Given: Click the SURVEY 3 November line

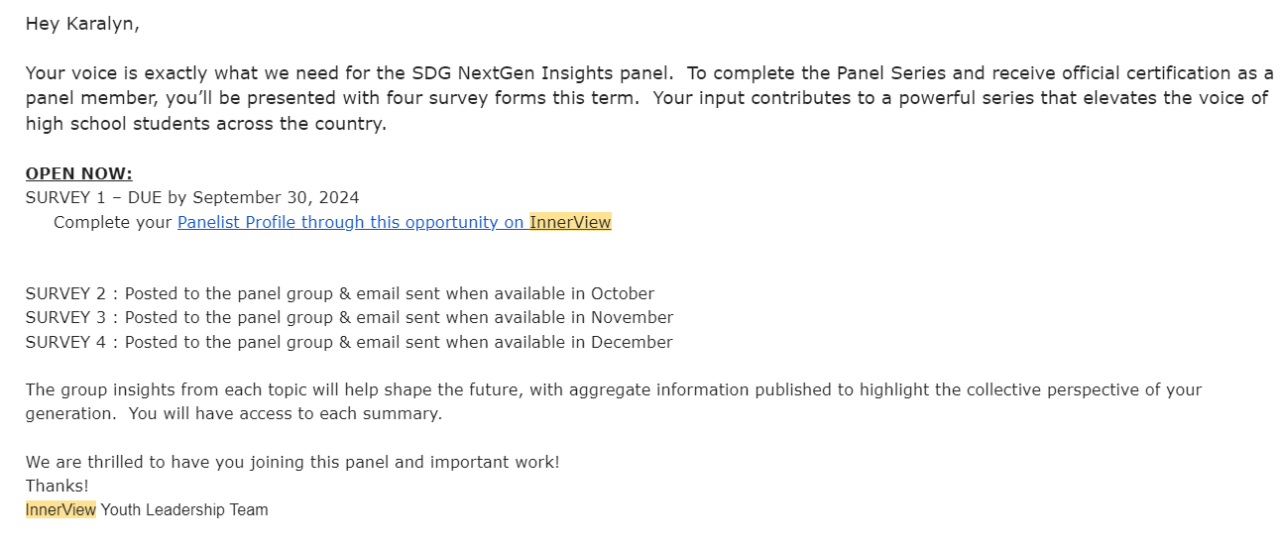Looking at the screenshot, I should 349,318.
